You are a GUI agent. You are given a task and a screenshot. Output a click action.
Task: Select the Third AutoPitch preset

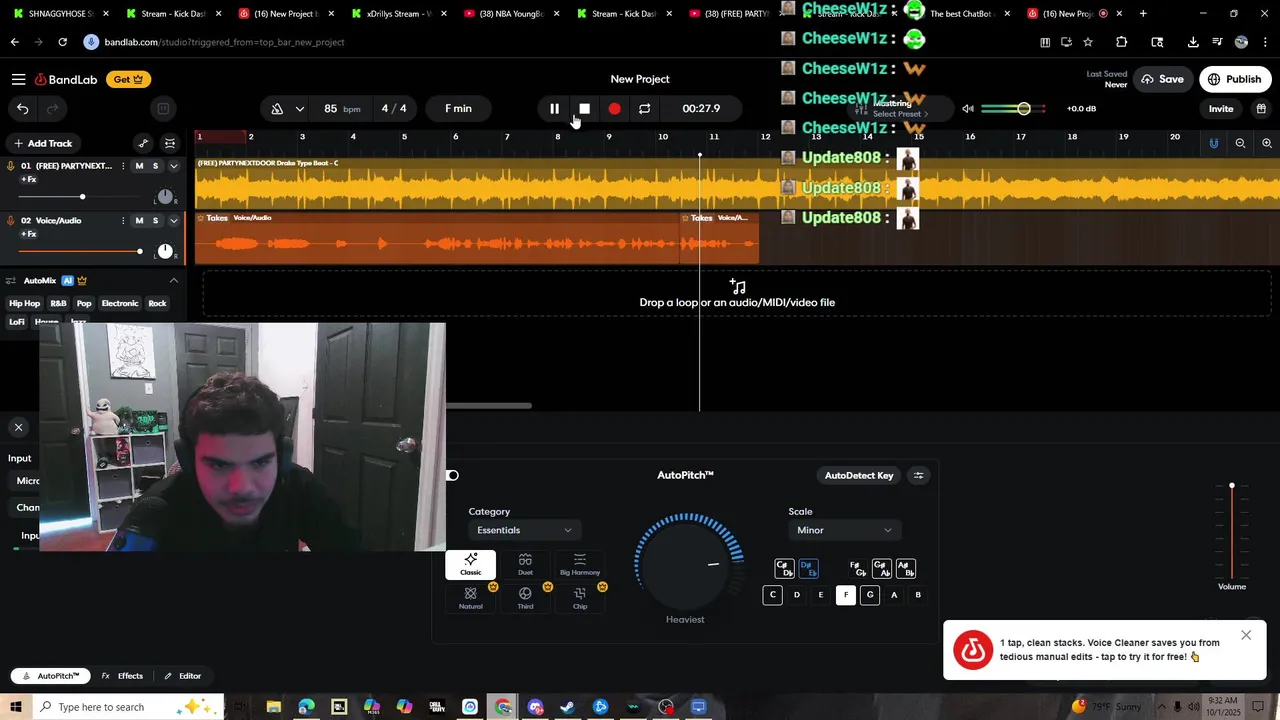tap(525, 598)
